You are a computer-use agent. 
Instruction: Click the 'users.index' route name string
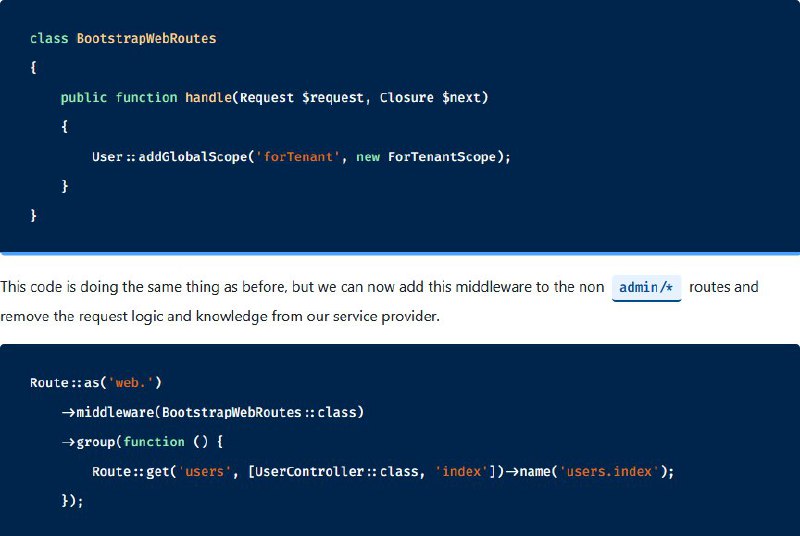[609, 471]
